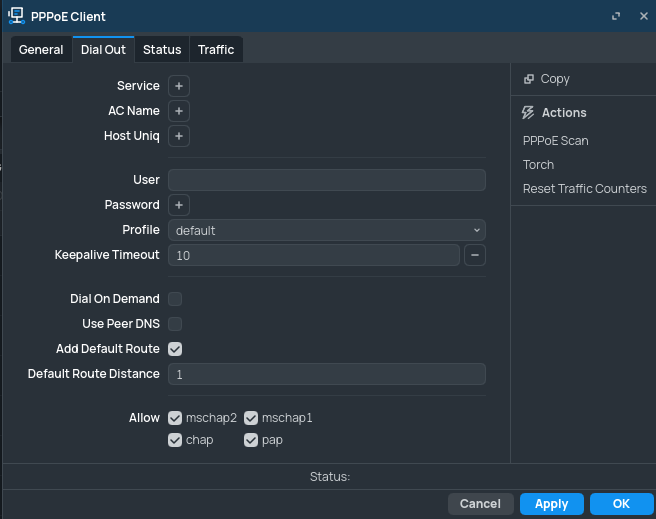Uncheck mschap2 authentication

pyautogui.click(x=175, y=418)
